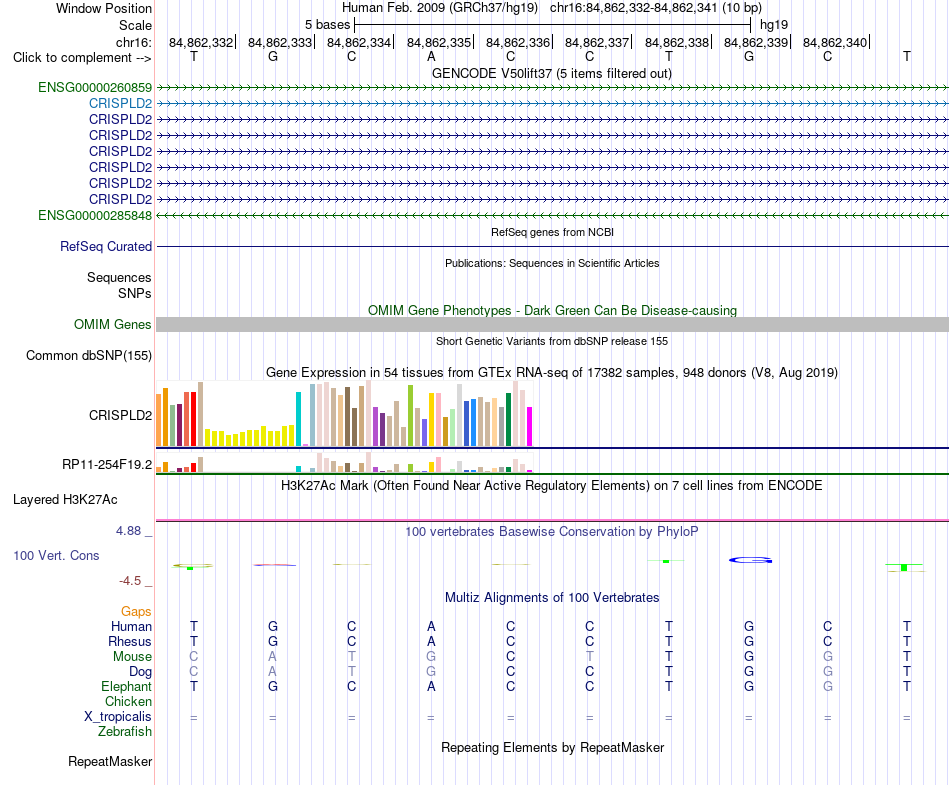Click the 'Click to complement -->' label
The height and width of the screenshot is (785, 950).
[x=82, y=58]
